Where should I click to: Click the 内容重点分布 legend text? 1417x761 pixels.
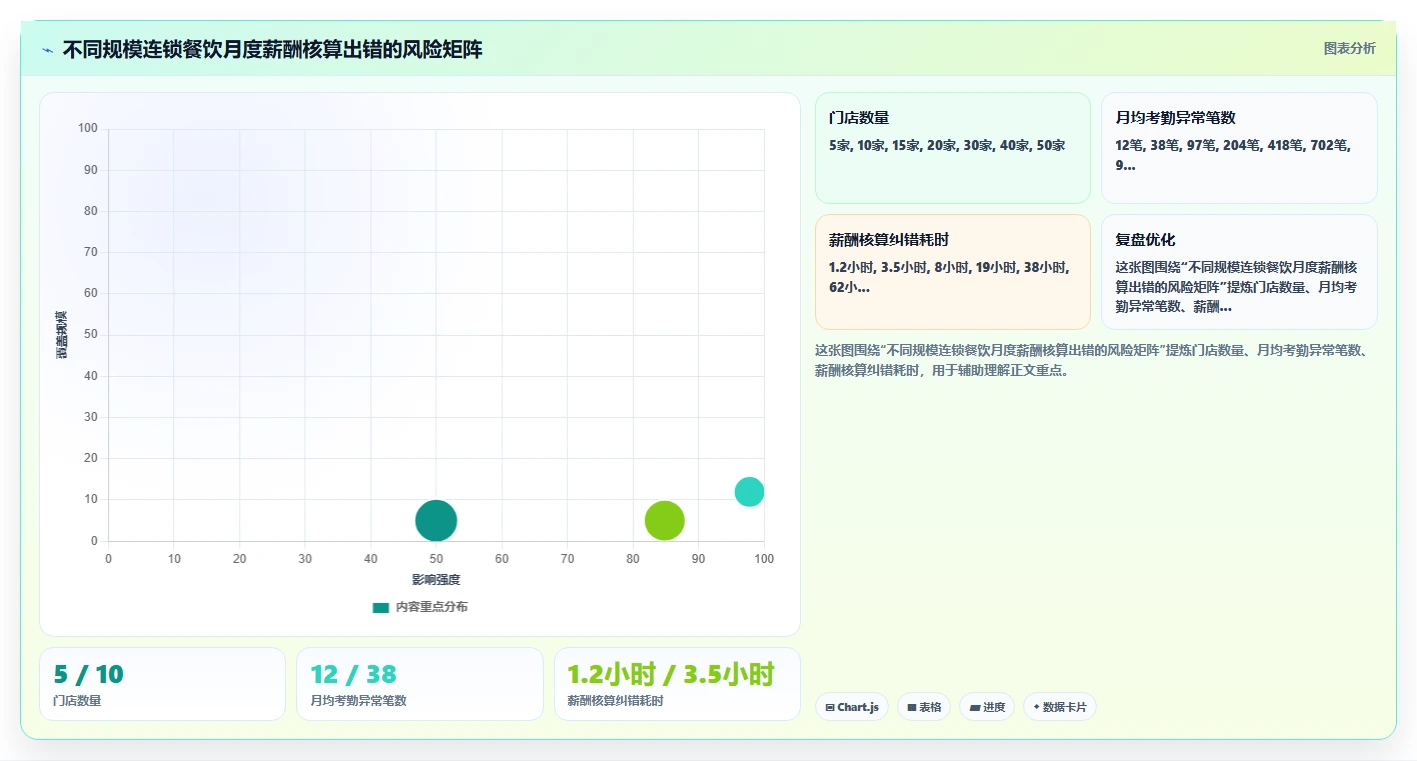pyautogui.click(x=431, y=607)
